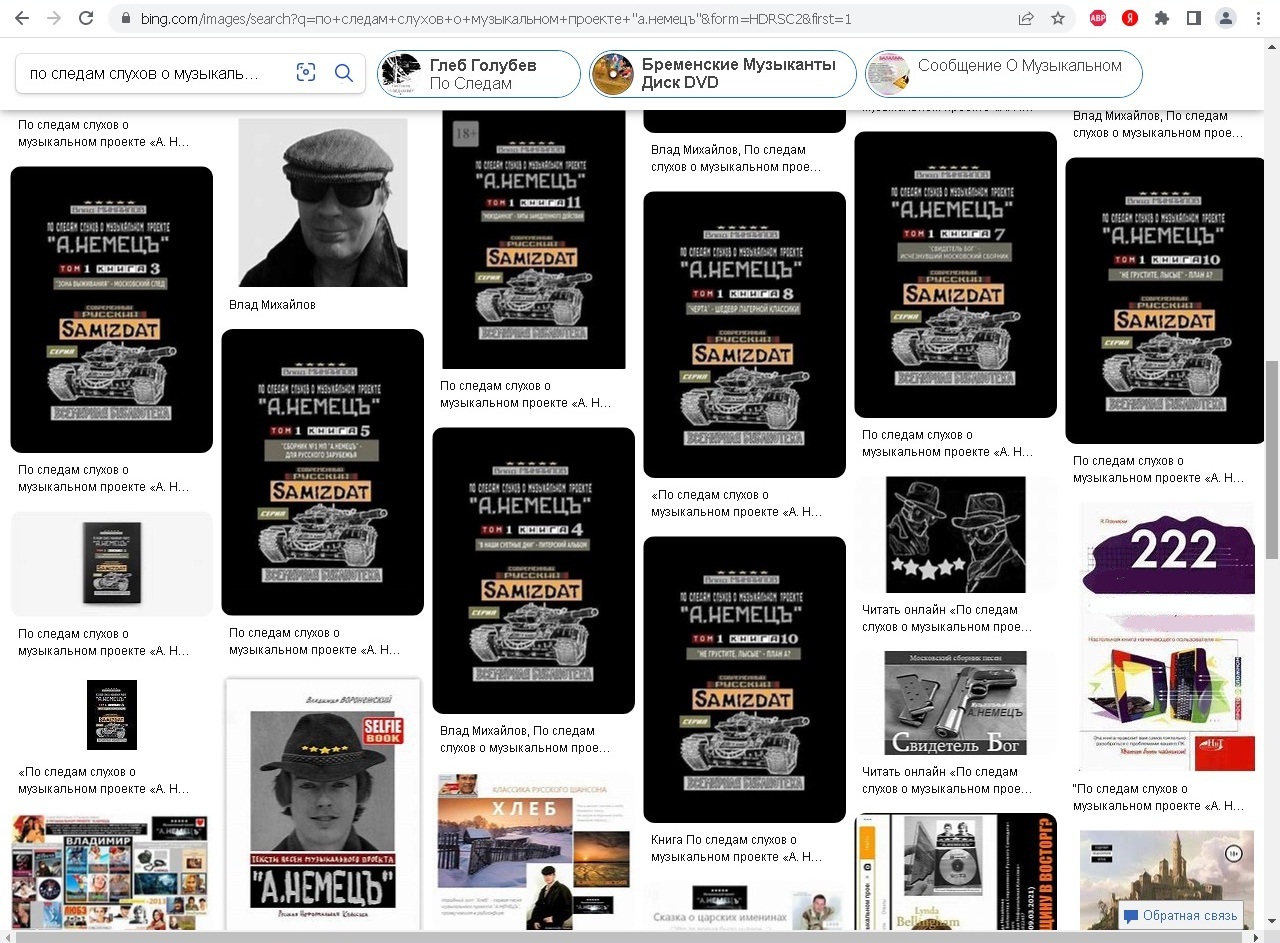Viewport: 1280px width, 943px height.
Task: Click the caption under the Книга 3 cover
Action: point(104,478)
